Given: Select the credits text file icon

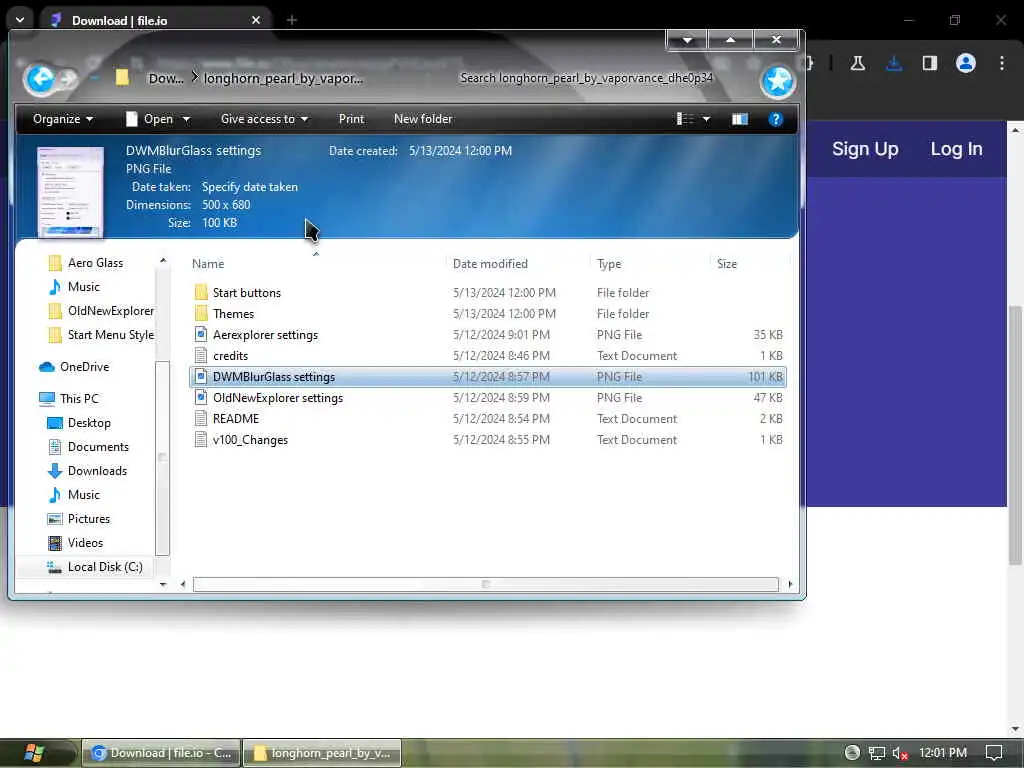Looking at the screenshot, I should [x=201, y=355].
